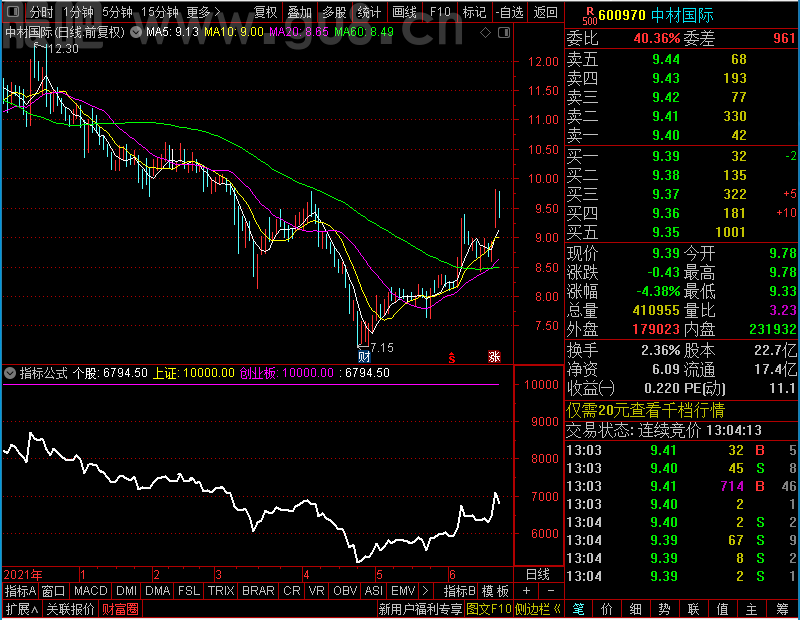Click the diamond icon above the chart
The image size is (800, 620).
(x=485, y=33)
